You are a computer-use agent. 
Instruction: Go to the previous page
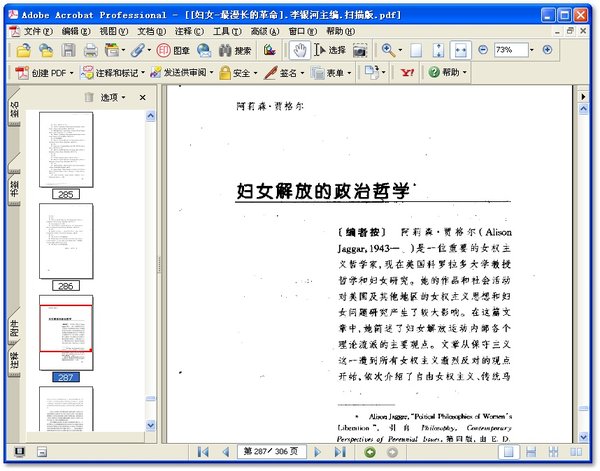[x=226, y=453]
